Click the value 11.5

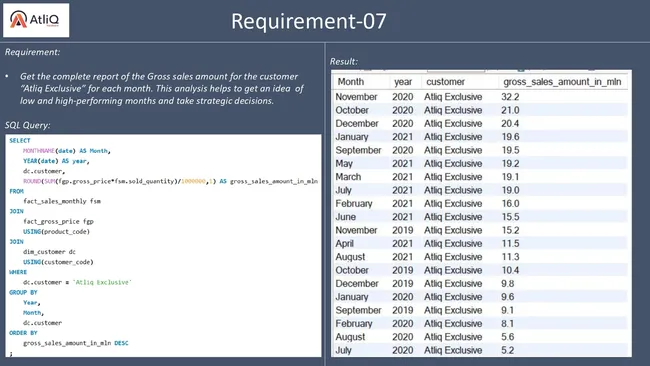click(x=510, y=243)
